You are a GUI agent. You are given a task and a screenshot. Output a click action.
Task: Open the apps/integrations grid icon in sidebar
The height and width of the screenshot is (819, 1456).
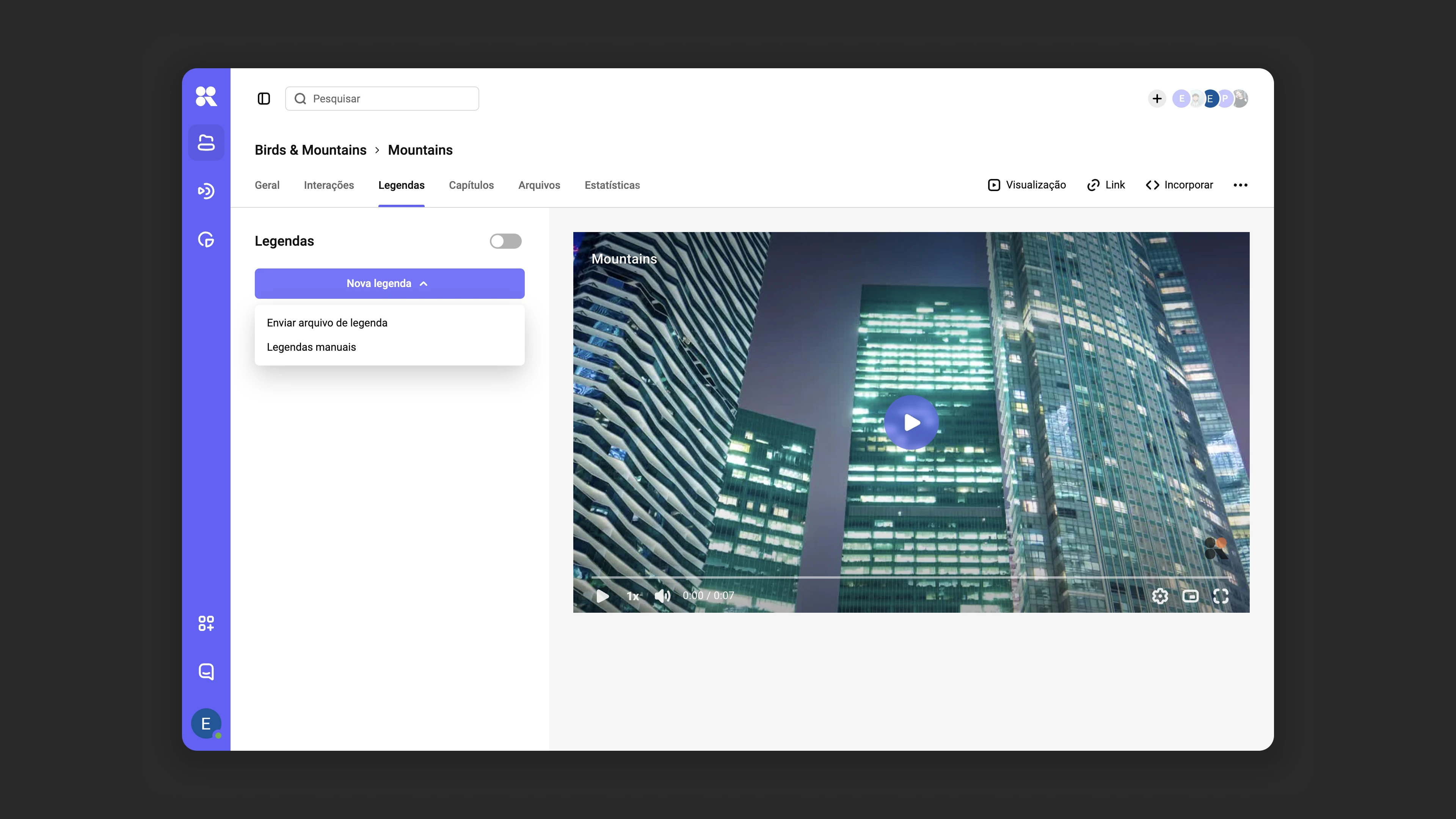point(206,623)
